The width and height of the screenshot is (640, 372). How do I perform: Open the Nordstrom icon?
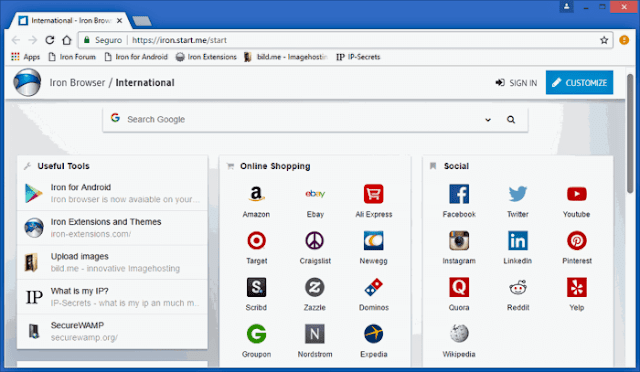(315, 334)
